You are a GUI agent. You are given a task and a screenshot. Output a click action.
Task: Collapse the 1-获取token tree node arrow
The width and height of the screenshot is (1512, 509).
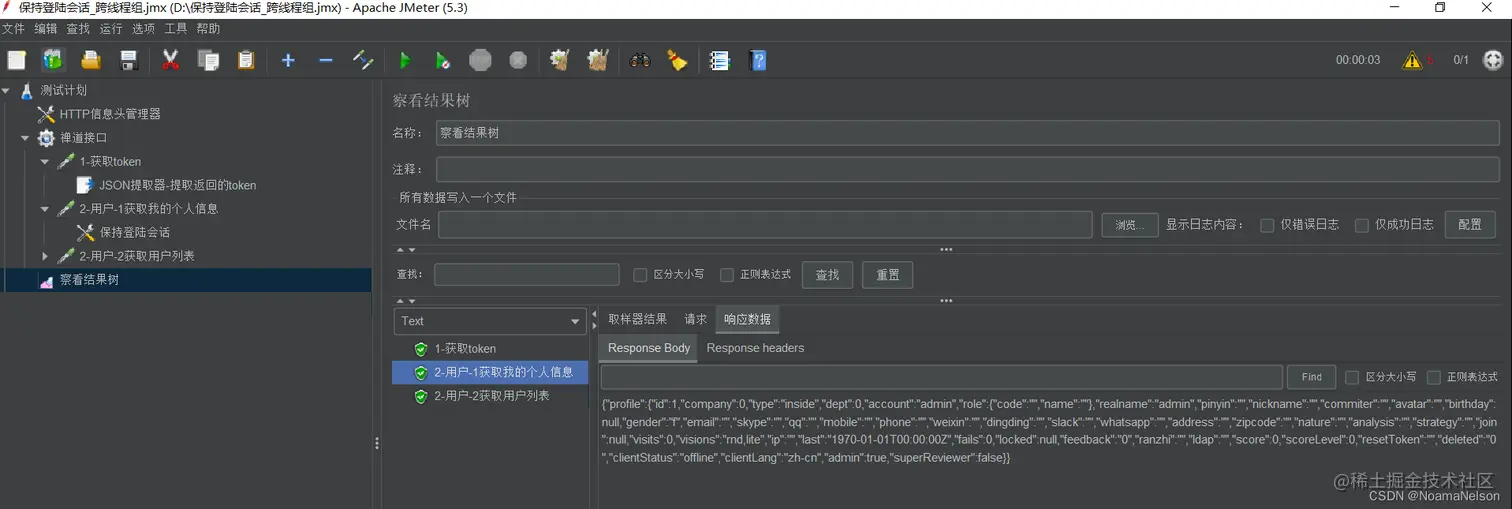click(45, 162)
